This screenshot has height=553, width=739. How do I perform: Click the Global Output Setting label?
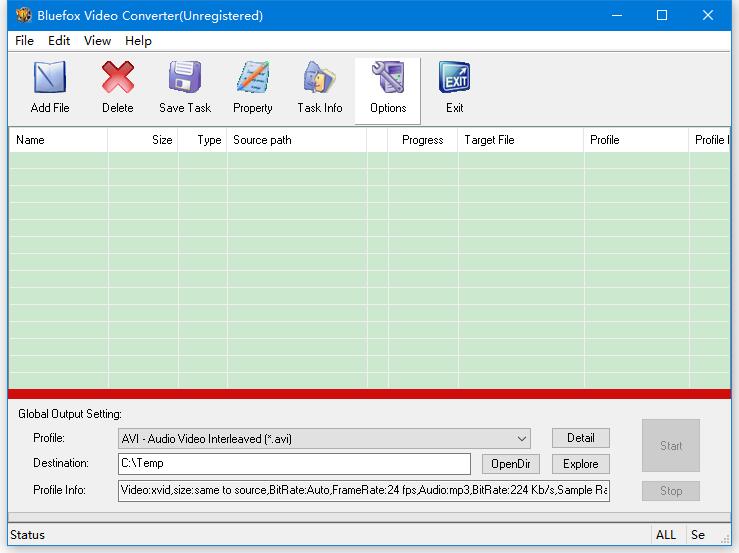[x=70, y=414]
